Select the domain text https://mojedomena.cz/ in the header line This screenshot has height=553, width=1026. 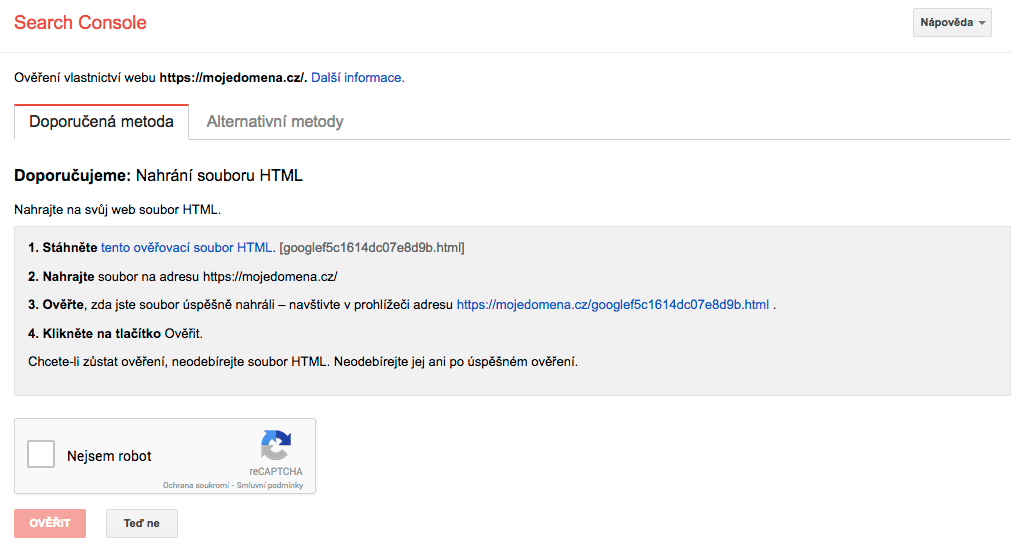pos(233,77)
